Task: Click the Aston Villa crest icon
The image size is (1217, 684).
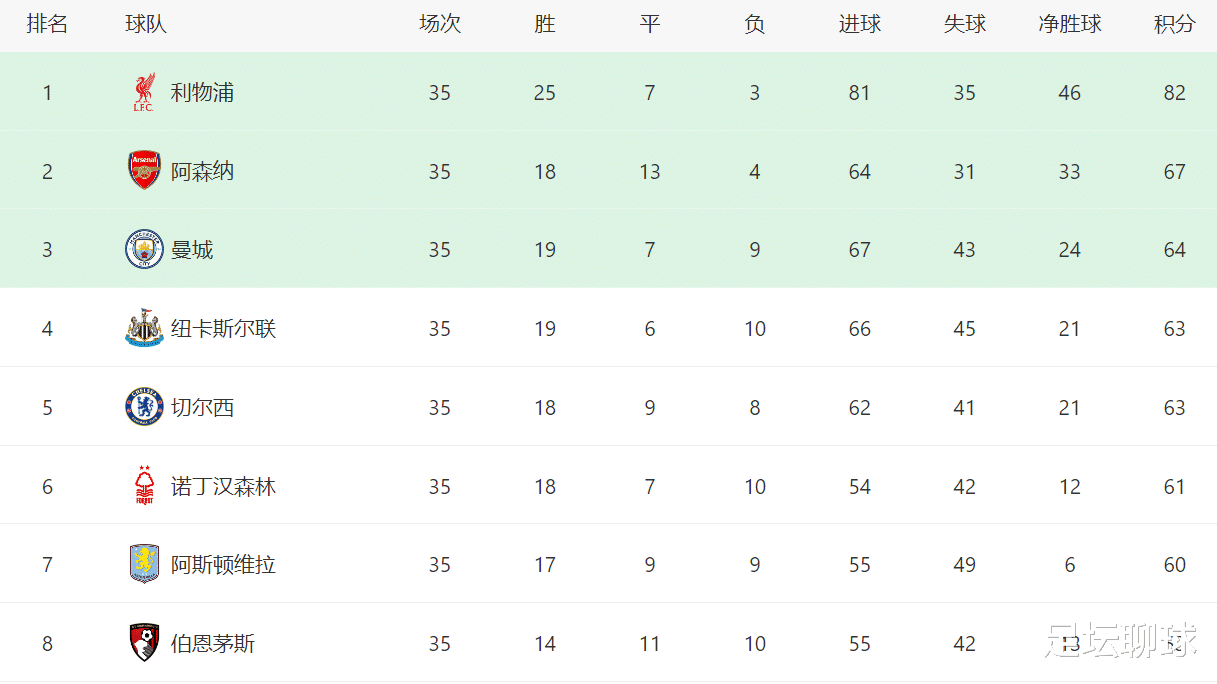Action: click(x=144, y=565)
